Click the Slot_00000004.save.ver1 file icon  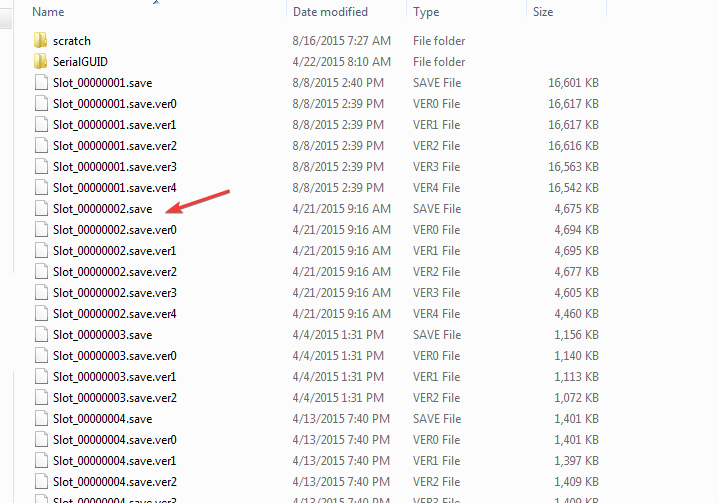tap(41, 461)
